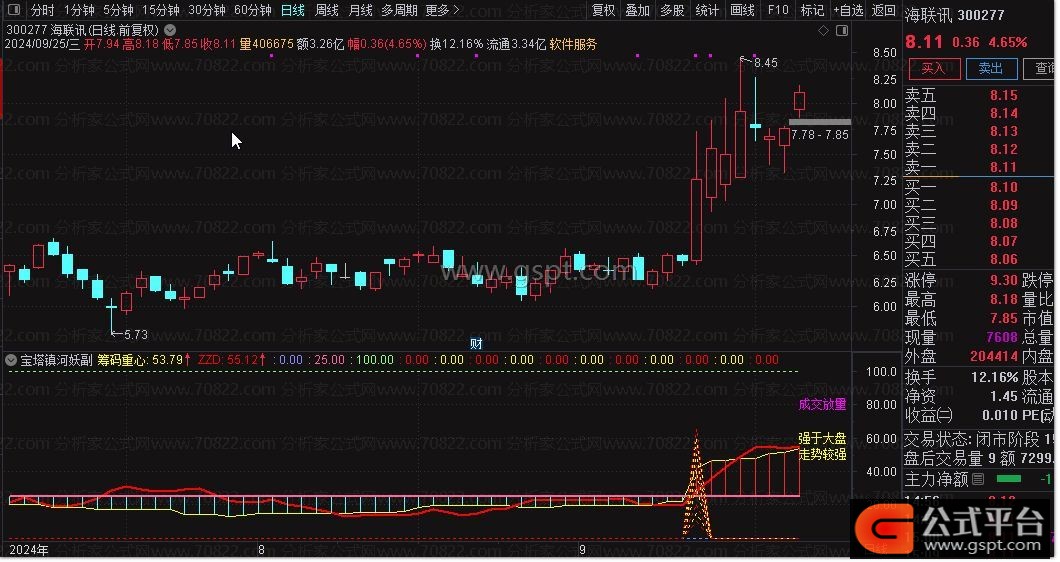Open the 主力净额 list icon
The image size is (1060, 562).
[x=978, y=479]
